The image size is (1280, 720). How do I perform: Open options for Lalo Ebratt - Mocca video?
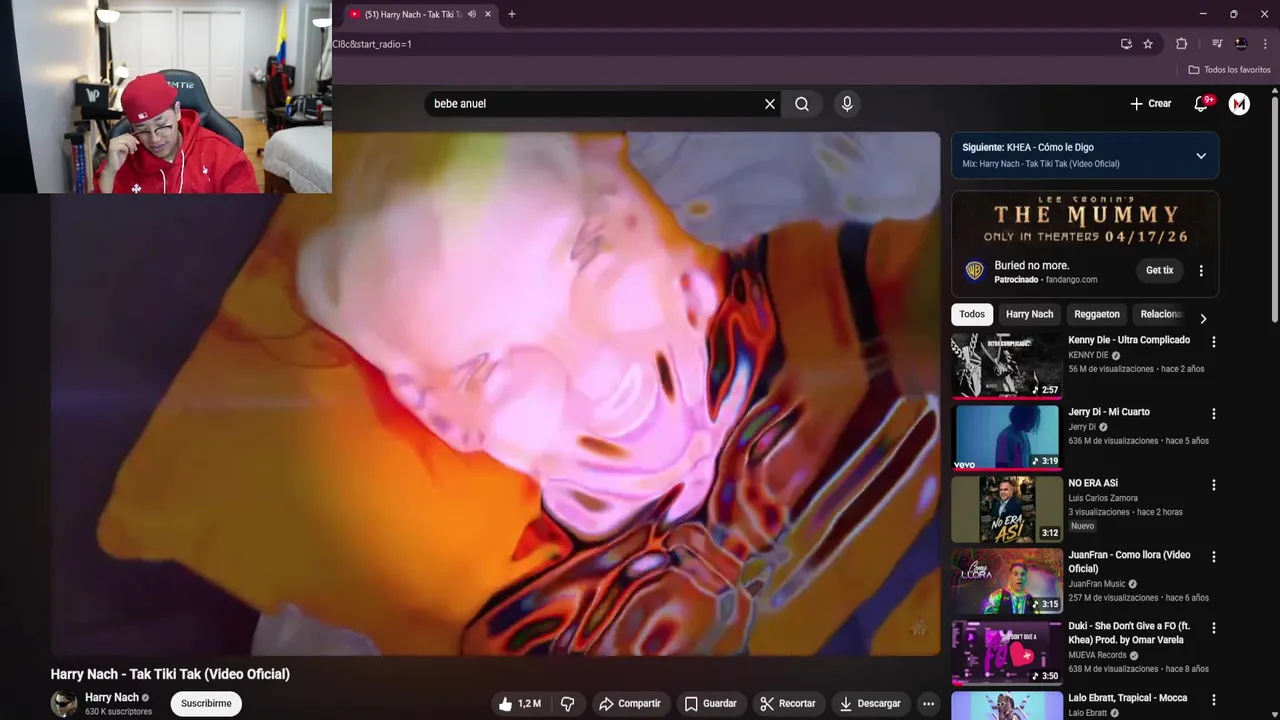point(1214,700)
